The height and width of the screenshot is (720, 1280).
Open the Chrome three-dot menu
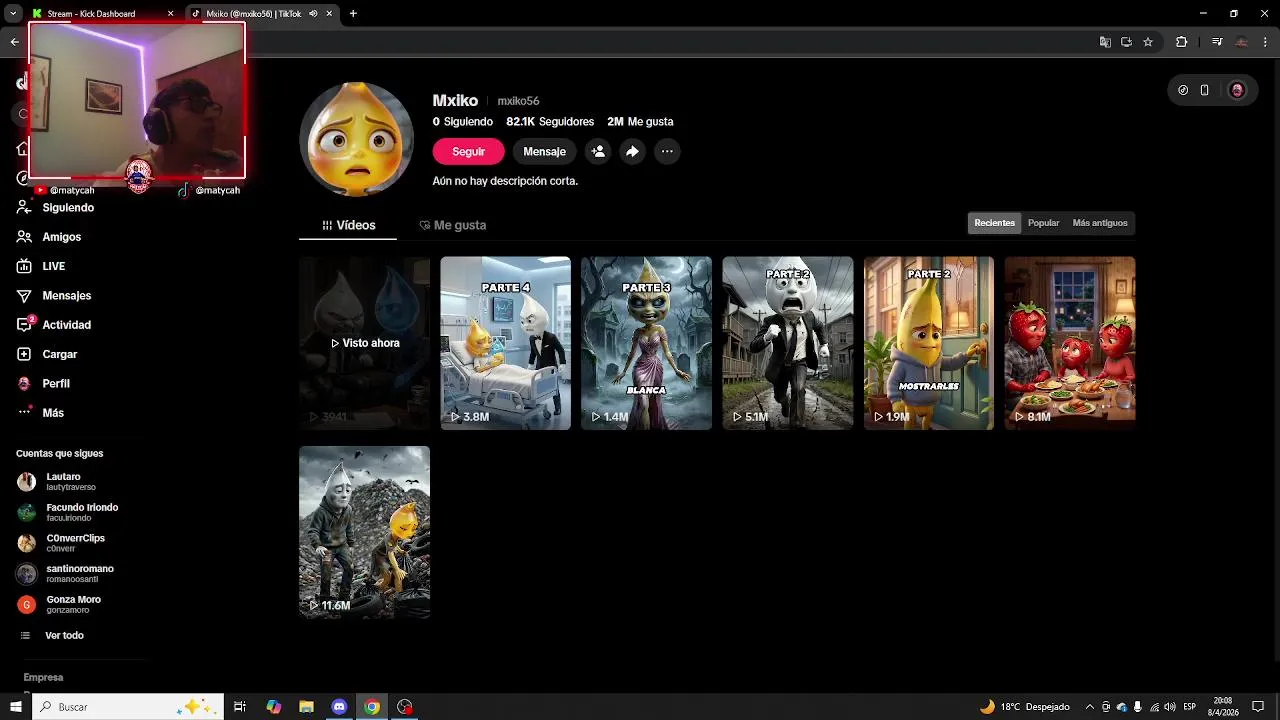tap(1265, 42)
